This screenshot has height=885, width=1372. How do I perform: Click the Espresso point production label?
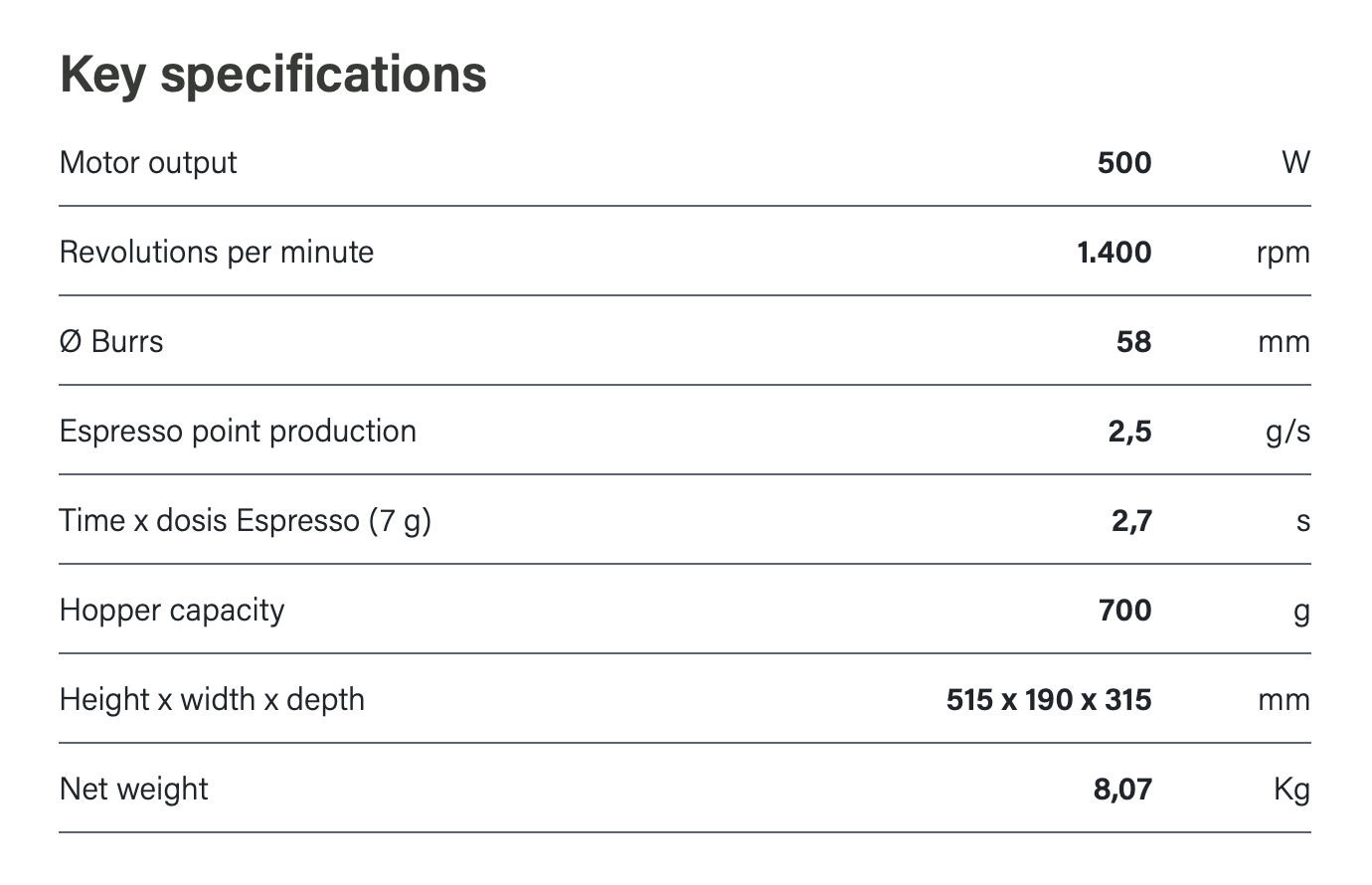coord(238,431)
